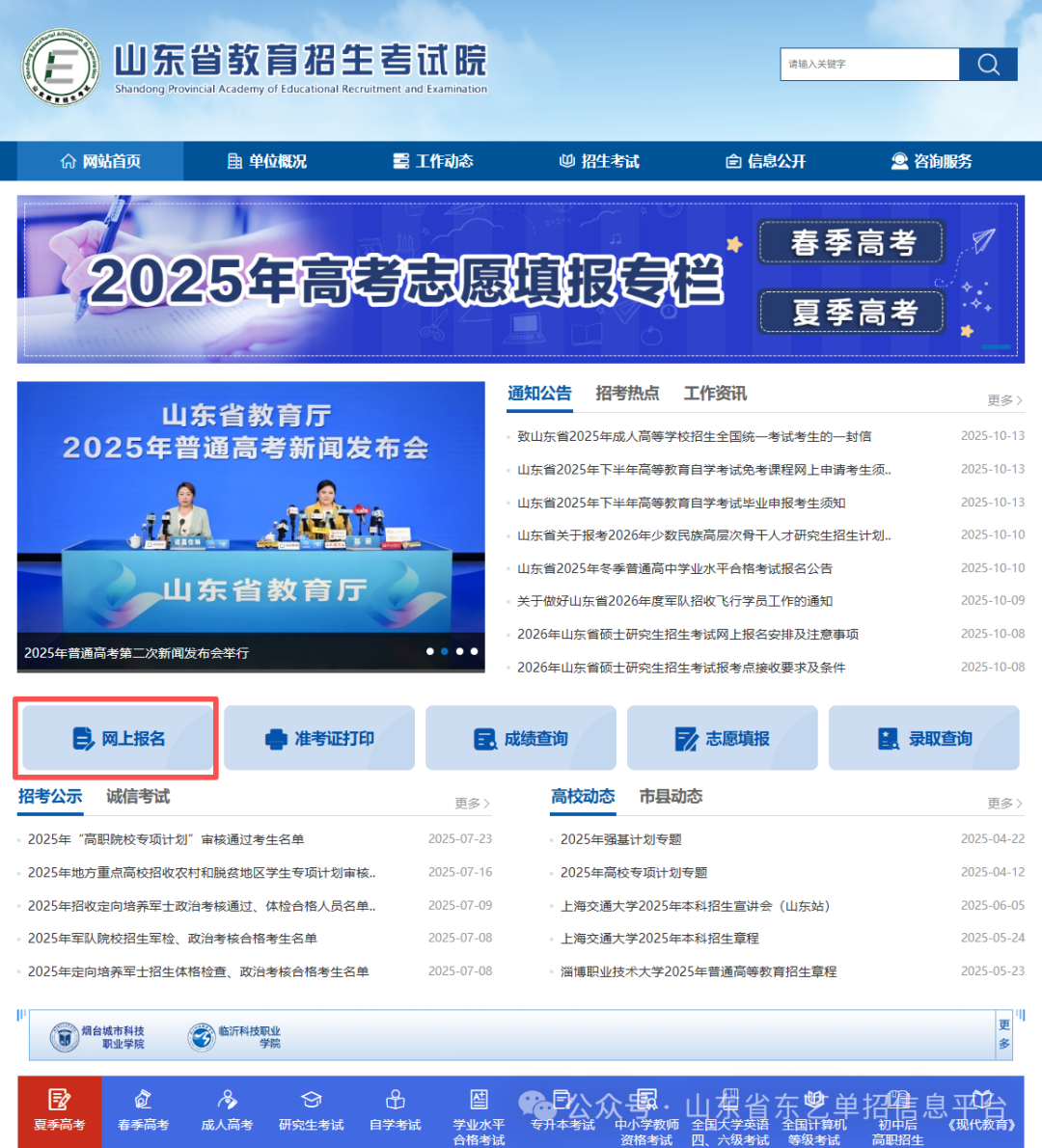
Task: Open the 春季高考 banner button
Action: point(850,242)
